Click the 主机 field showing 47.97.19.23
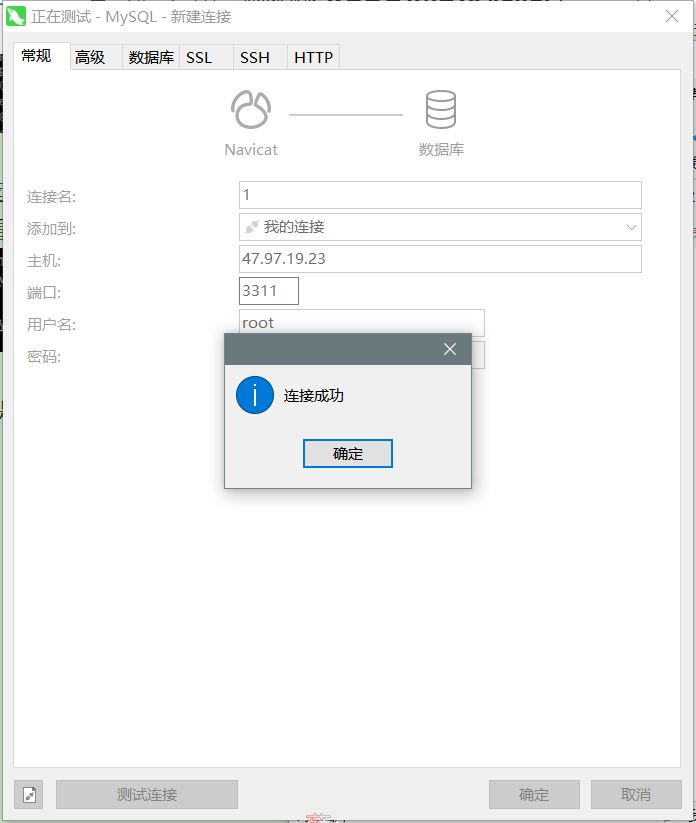696x823 pixels. pos(440,259)
